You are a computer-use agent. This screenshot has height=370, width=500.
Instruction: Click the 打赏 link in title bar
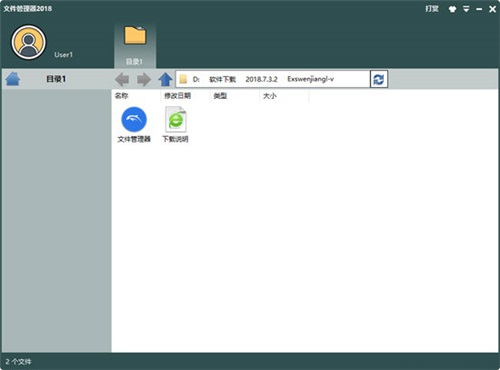pyautogui.click(x=432, y=9)
